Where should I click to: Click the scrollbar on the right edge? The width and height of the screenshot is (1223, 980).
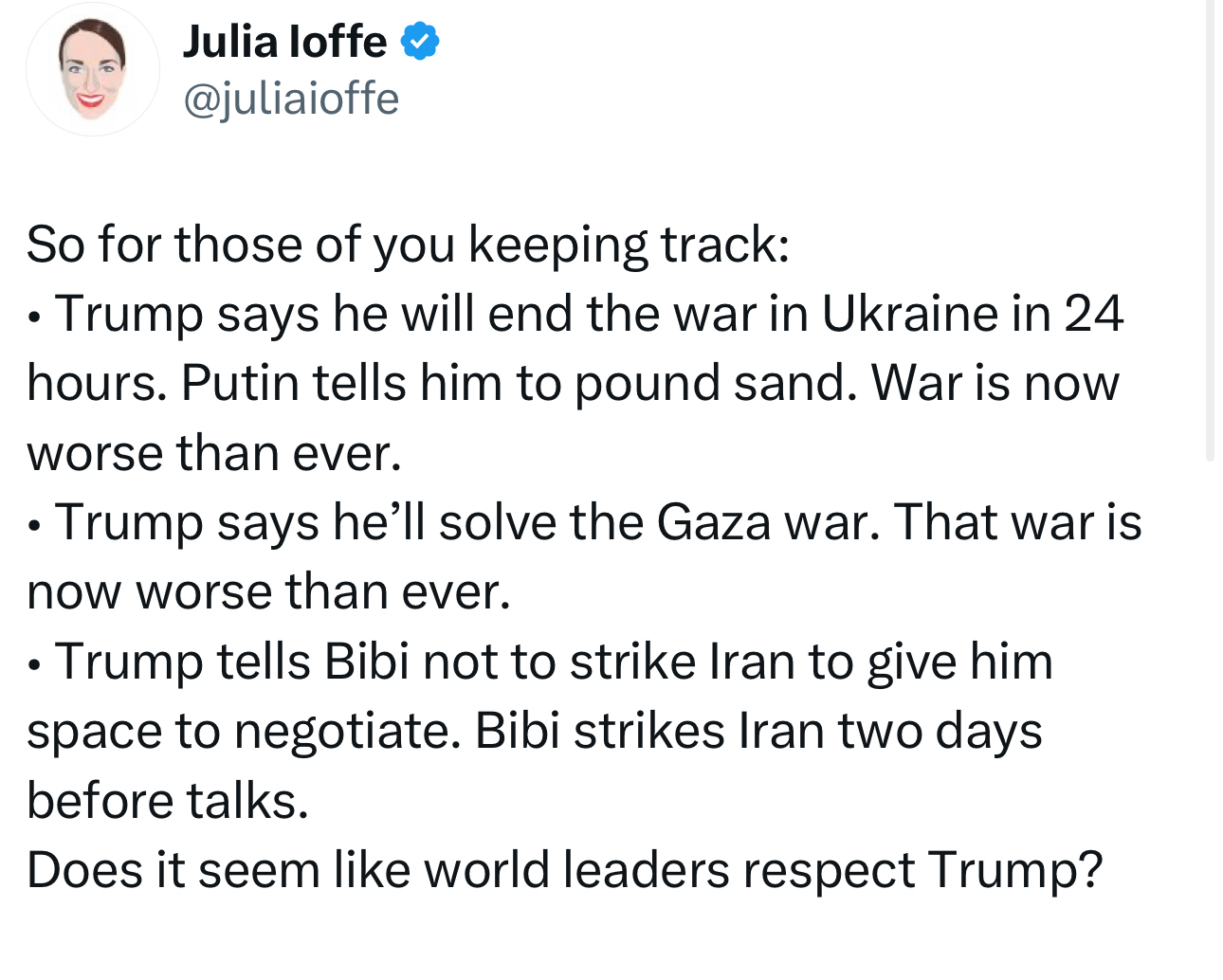(x=1209, y=227)
